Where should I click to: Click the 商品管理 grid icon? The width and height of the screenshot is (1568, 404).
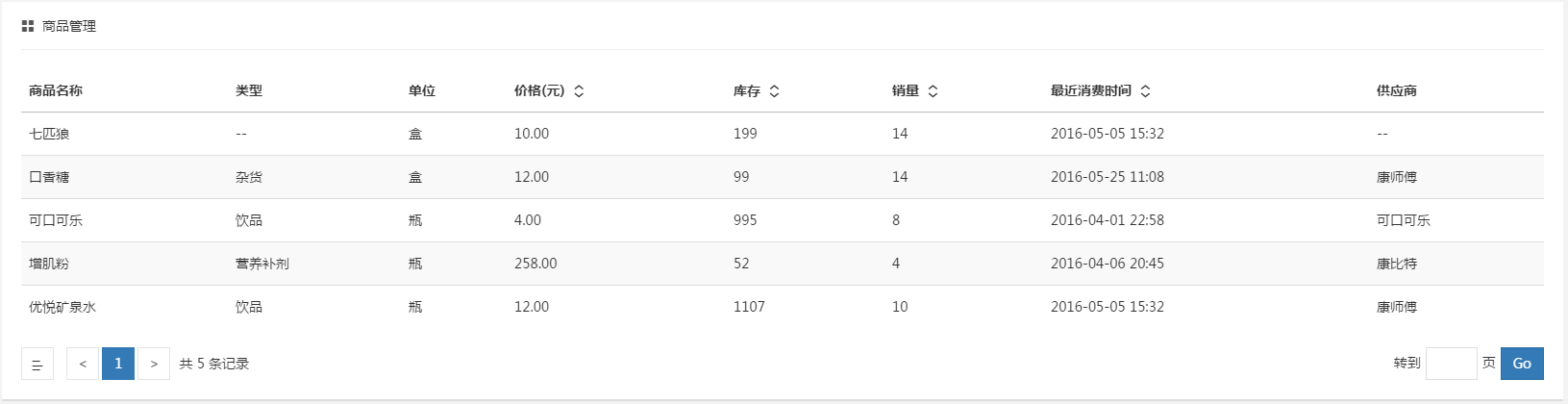(28, 26)
